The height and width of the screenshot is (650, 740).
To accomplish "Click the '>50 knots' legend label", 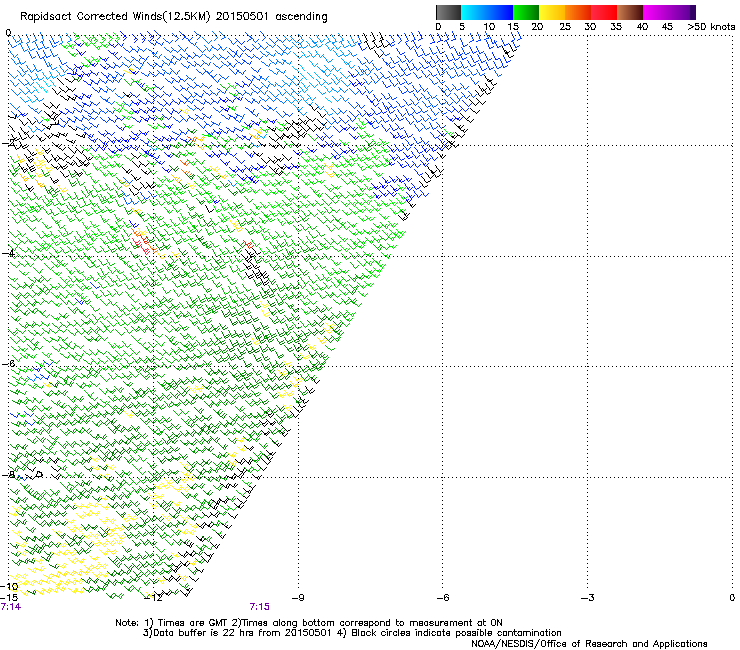I will 711,27.
